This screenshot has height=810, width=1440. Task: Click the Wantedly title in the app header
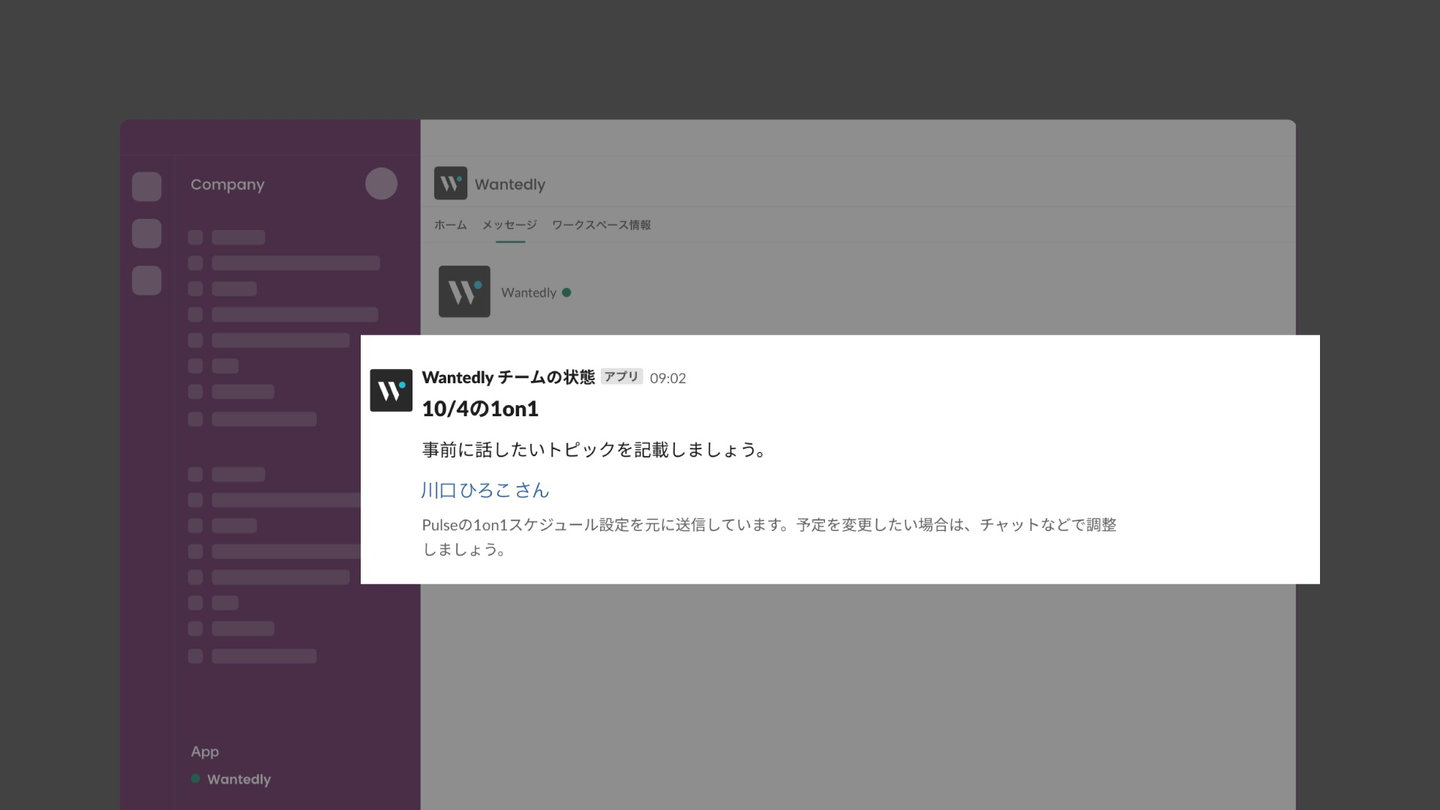pyautogui.click(x=510, y=184)
